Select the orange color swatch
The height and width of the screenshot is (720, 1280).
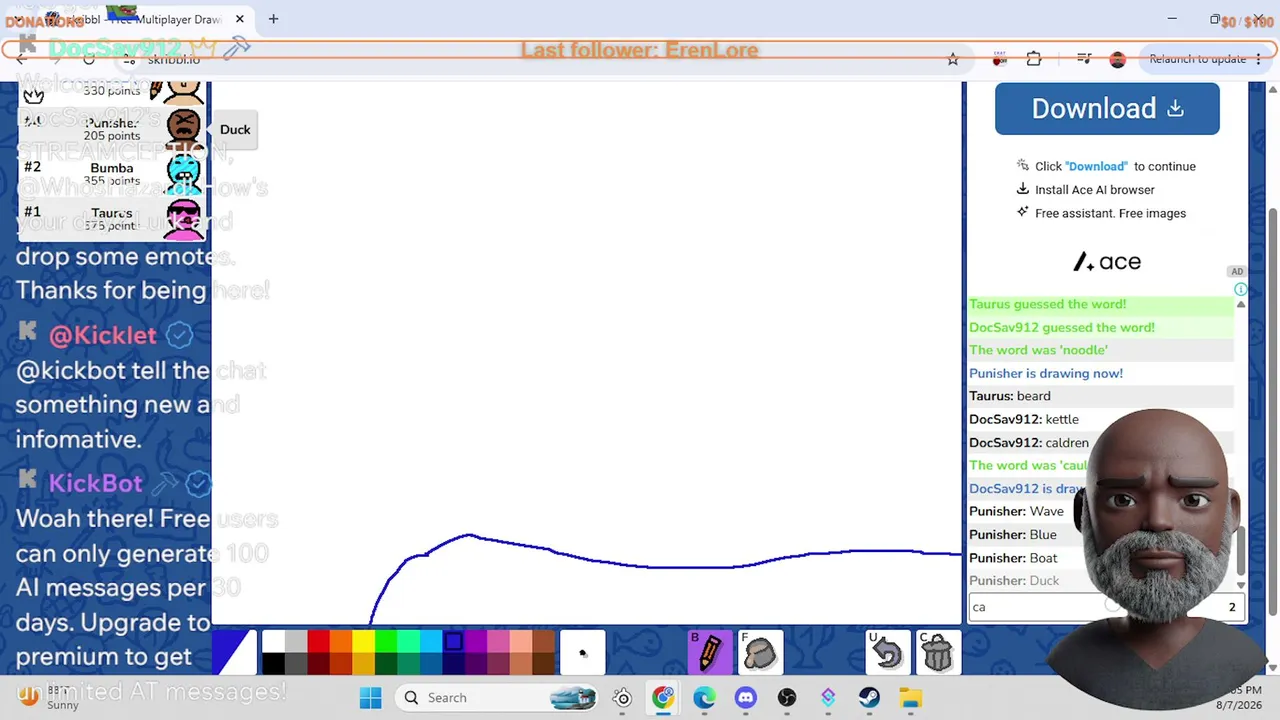[341, 642]
